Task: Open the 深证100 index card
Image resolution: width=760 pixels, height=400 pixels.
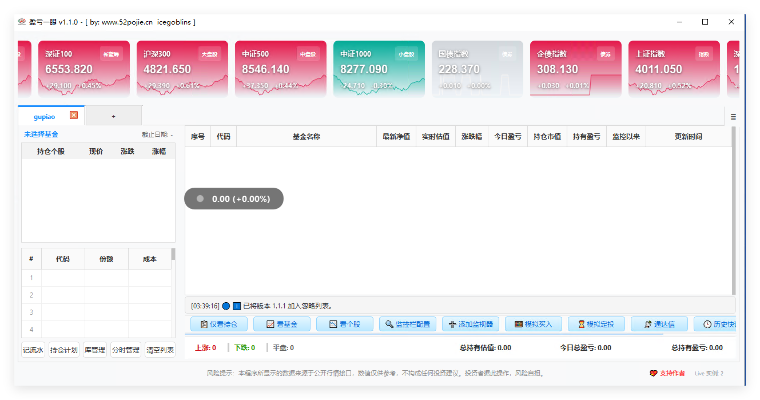Action: coord(84,69)
